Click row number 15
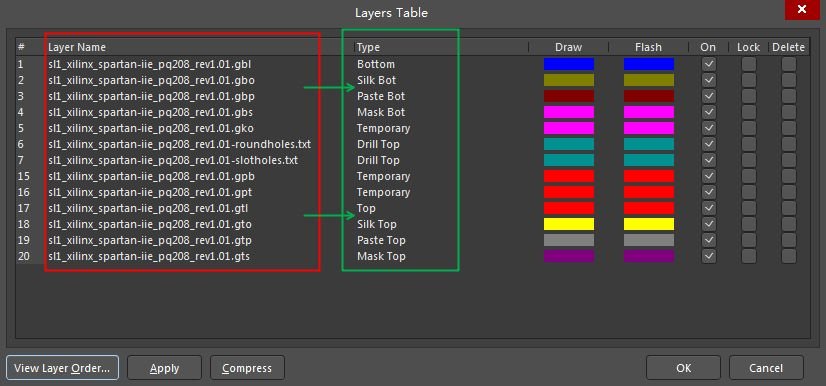The image size is (826, 386). pos(23,176)
